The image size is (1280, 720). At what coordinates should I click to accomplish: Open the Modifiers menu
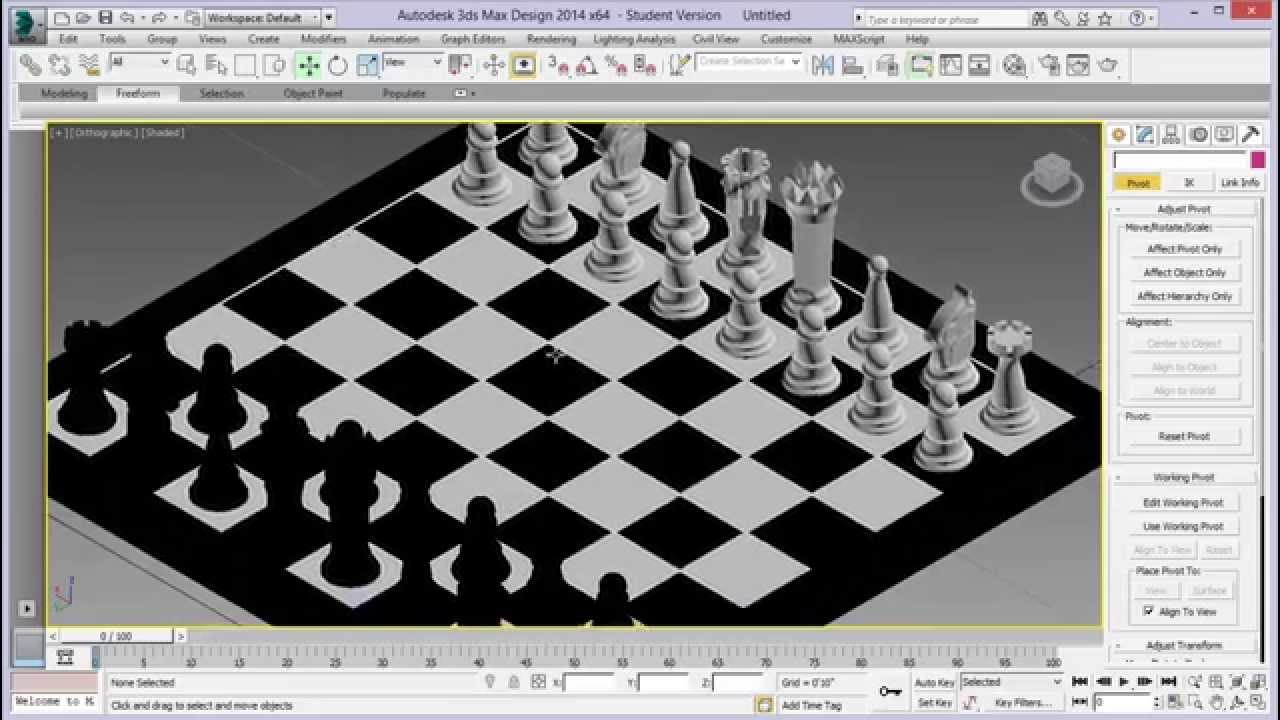324,39
